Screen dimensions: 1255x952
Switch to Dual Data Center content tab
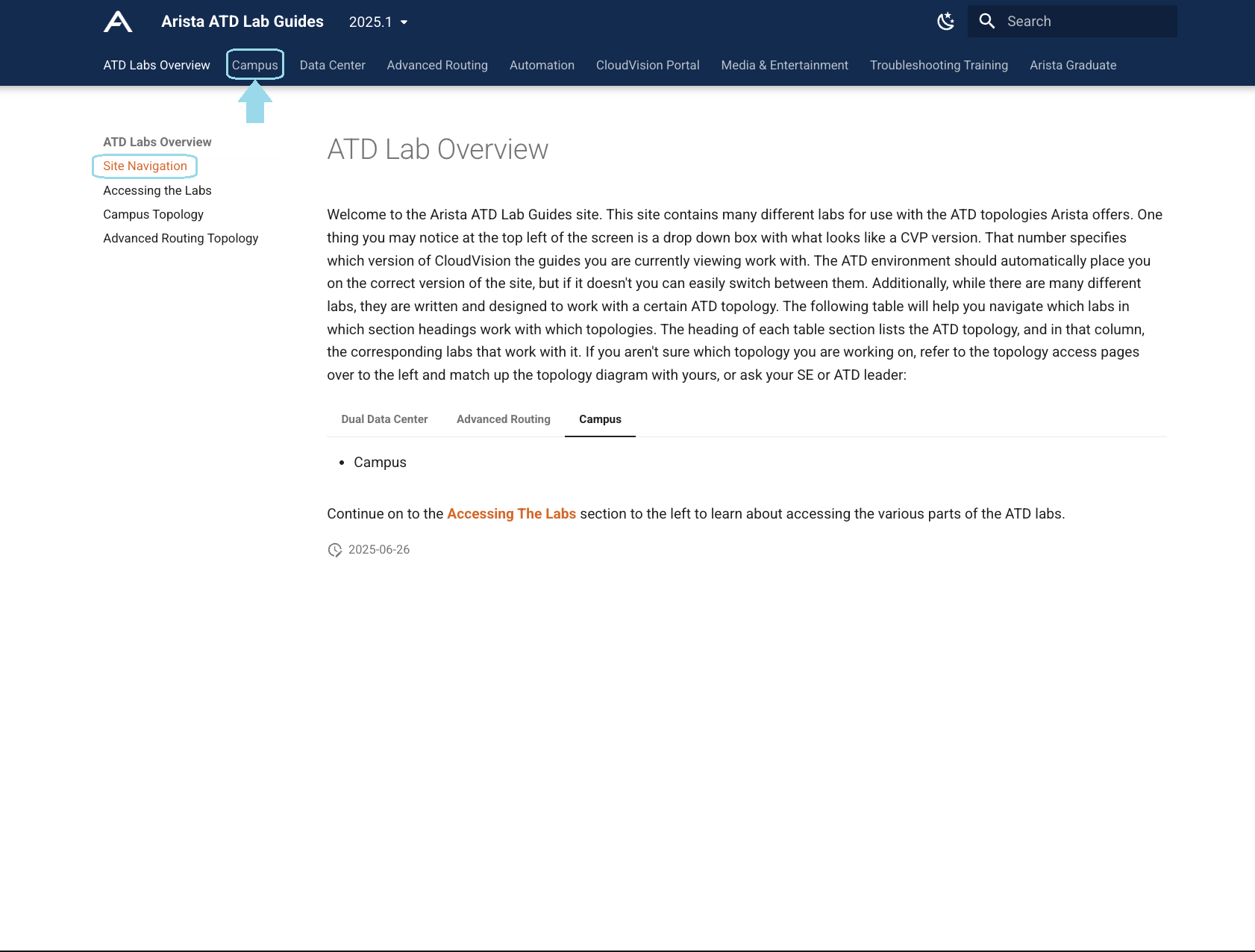coord(384,419)
